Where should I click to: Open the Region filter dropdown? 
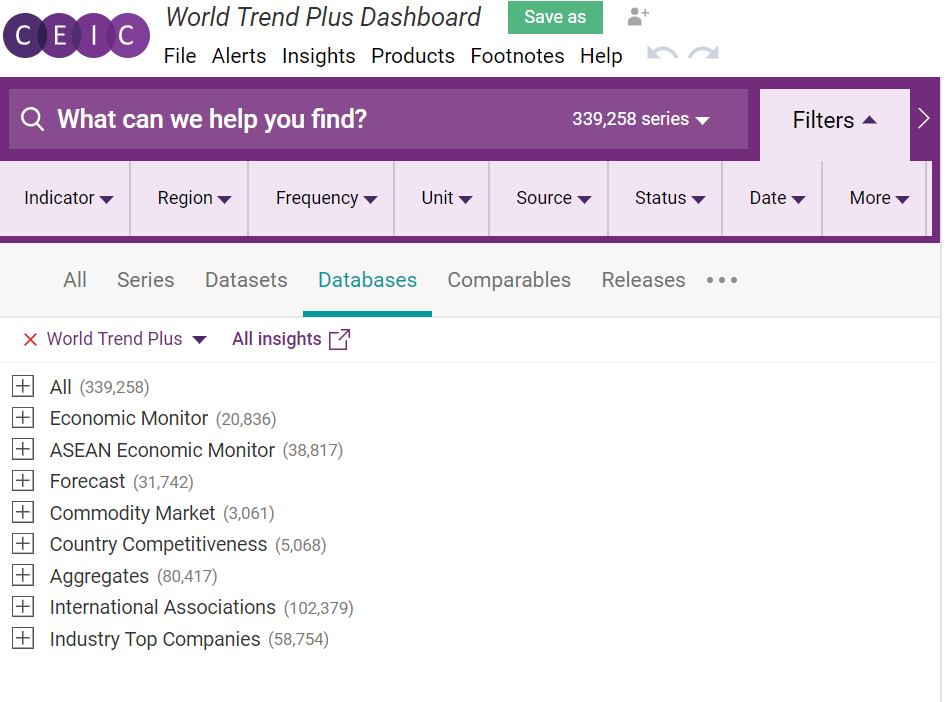tap(194, 198)
